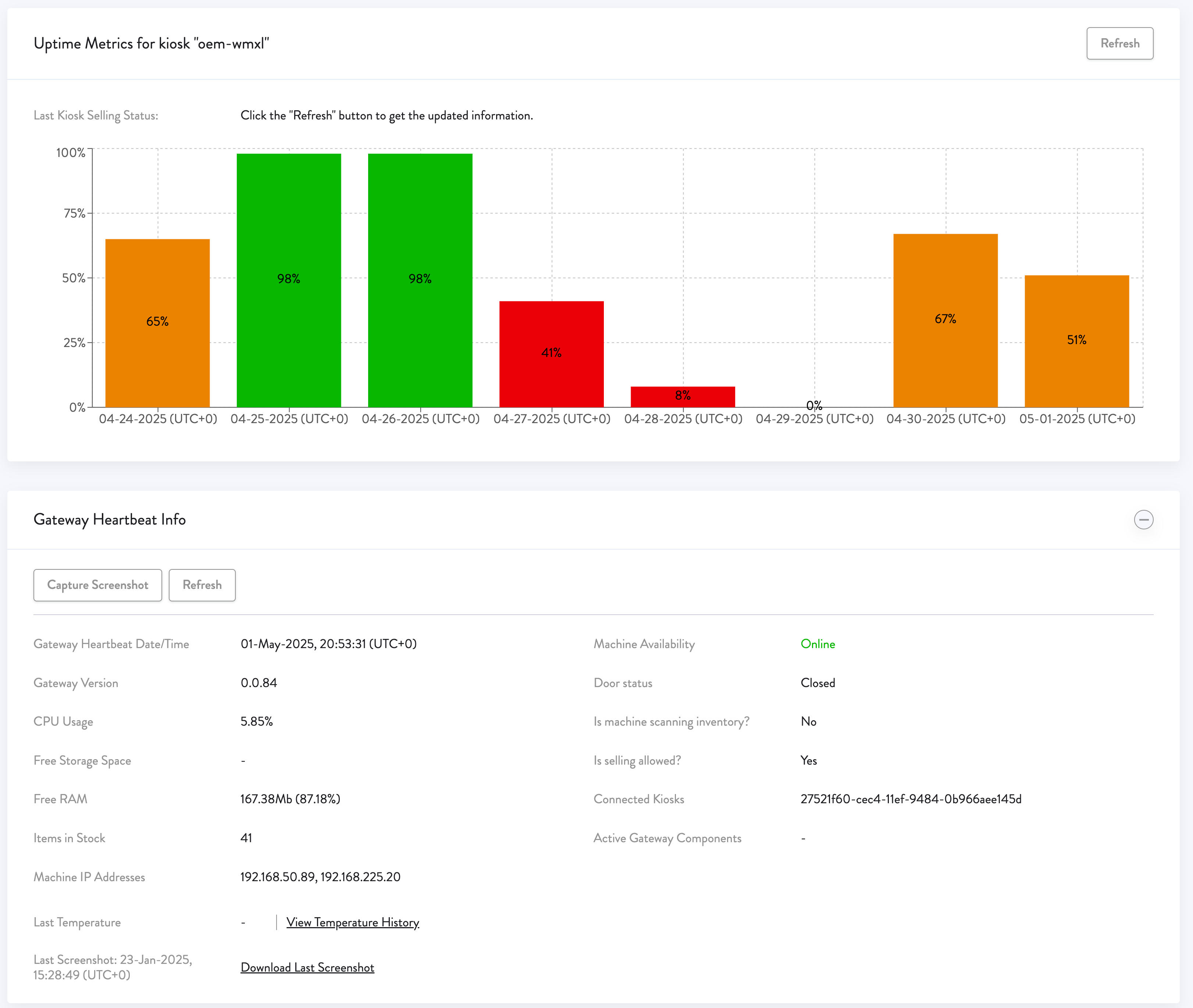Click the Uptime Metrics kiosk title
This screenshot has height=1008, width=1193.
click(x=152, y=43)
